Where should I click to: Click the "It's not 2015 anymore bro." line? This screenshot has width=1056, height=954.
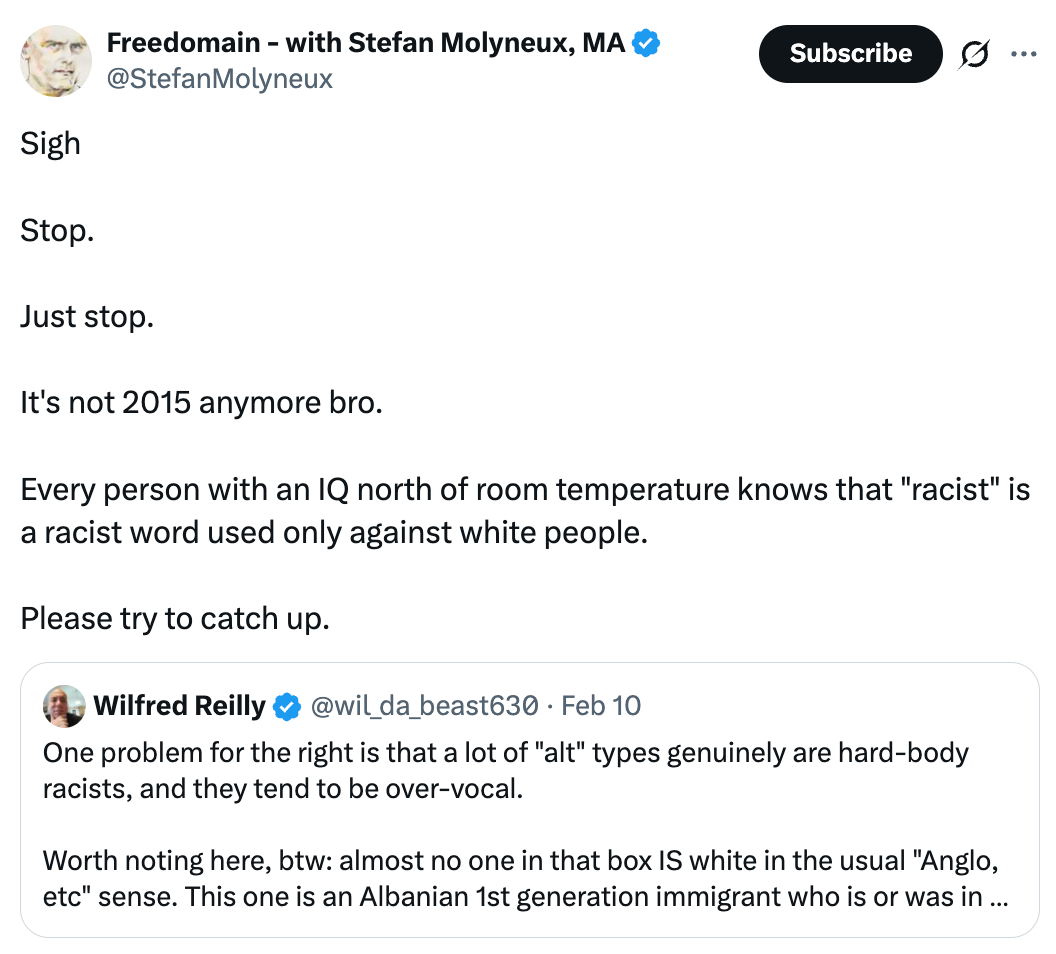point(201,403)
